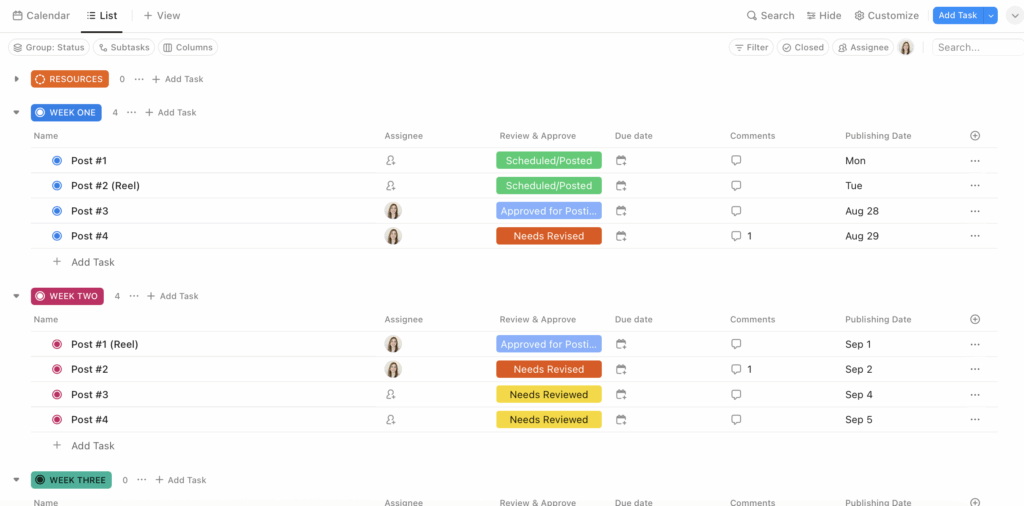Image resolution: width=1024 pixels, height=506 pixels.
Task: Open comments for Sep 4 post
Action: pyautogui.click(x=736, y=394)
